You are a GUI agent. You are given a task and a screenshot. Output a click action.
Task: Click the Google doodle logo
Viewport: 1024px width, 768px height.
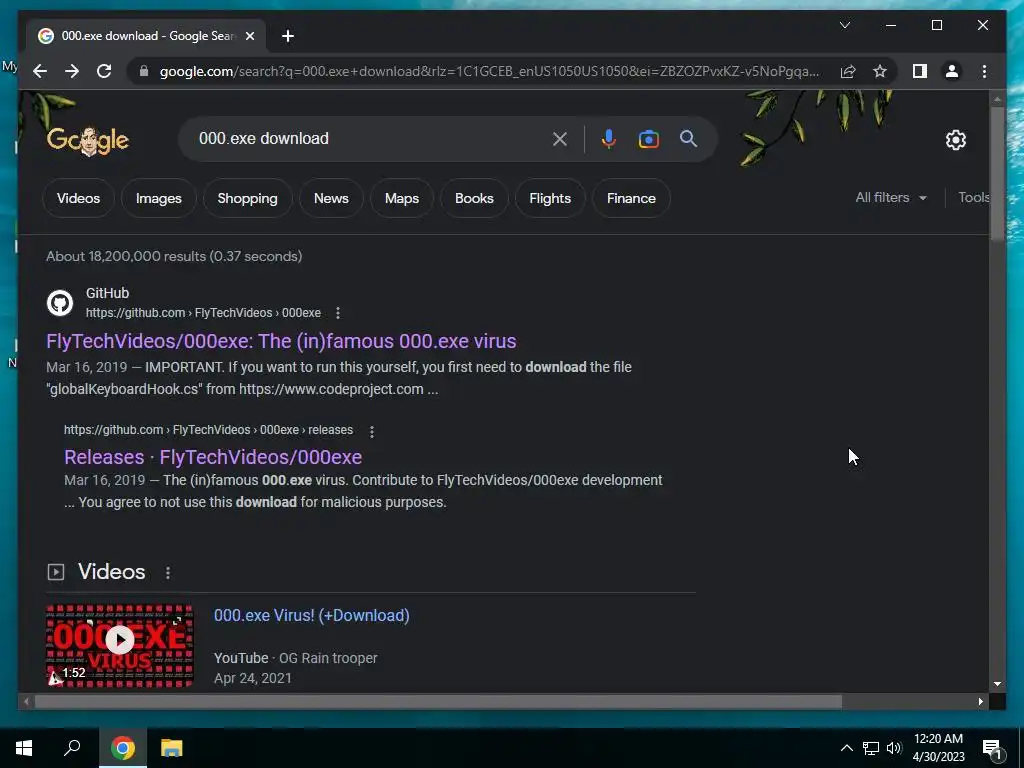coord(88,140)
